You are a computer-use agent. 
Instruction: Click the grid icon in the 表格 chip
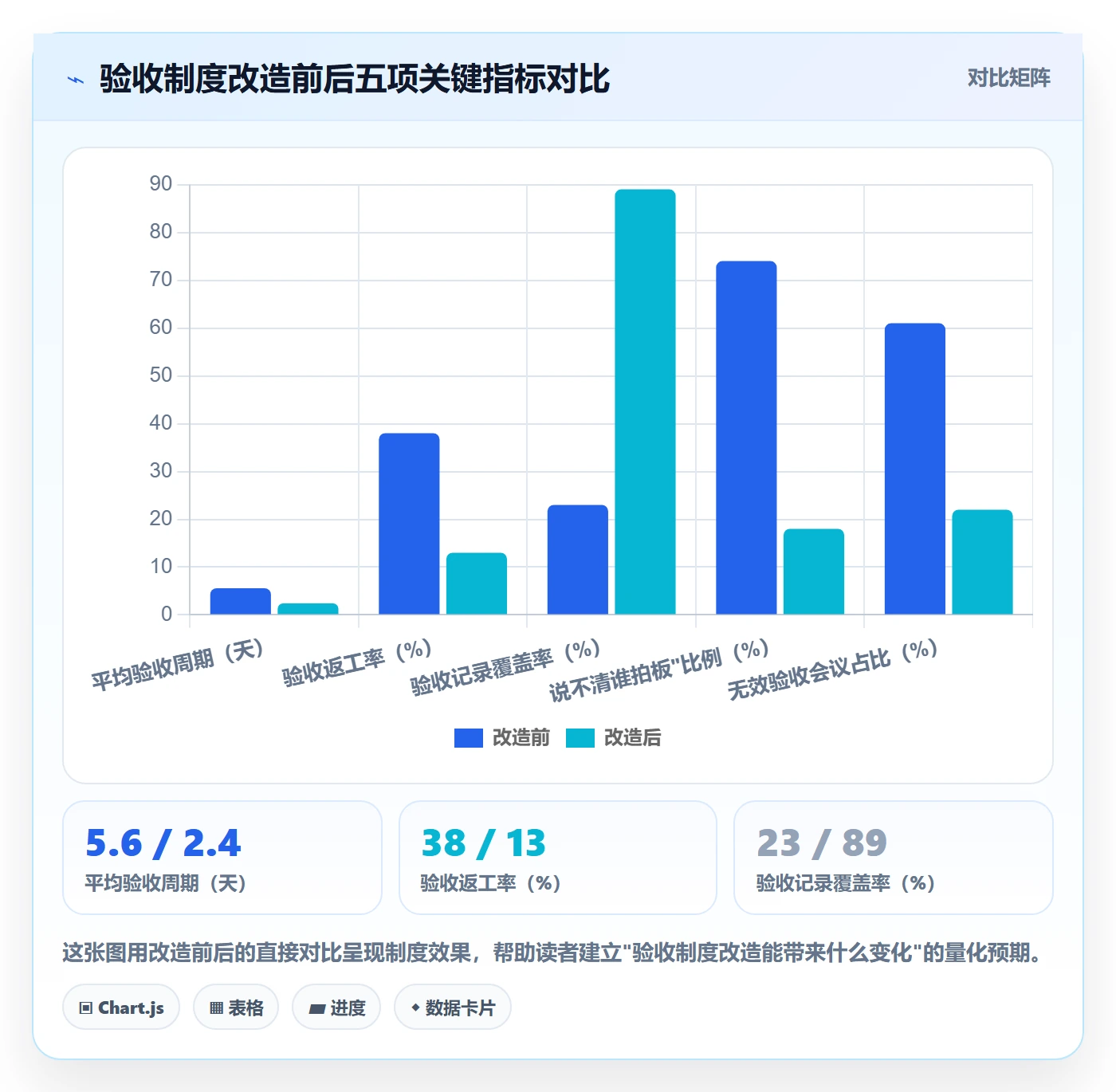pos(216,1008)
